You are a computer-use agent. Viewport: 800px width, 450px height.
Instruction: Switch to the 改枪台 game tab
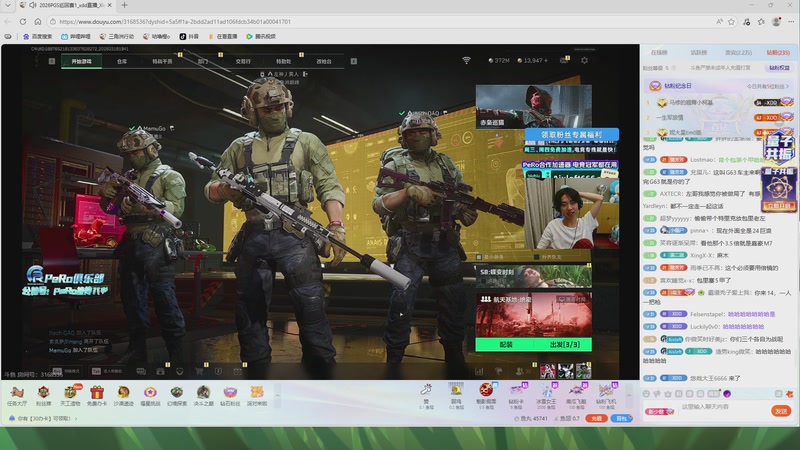pyautogui.click(x=323, y=61)
